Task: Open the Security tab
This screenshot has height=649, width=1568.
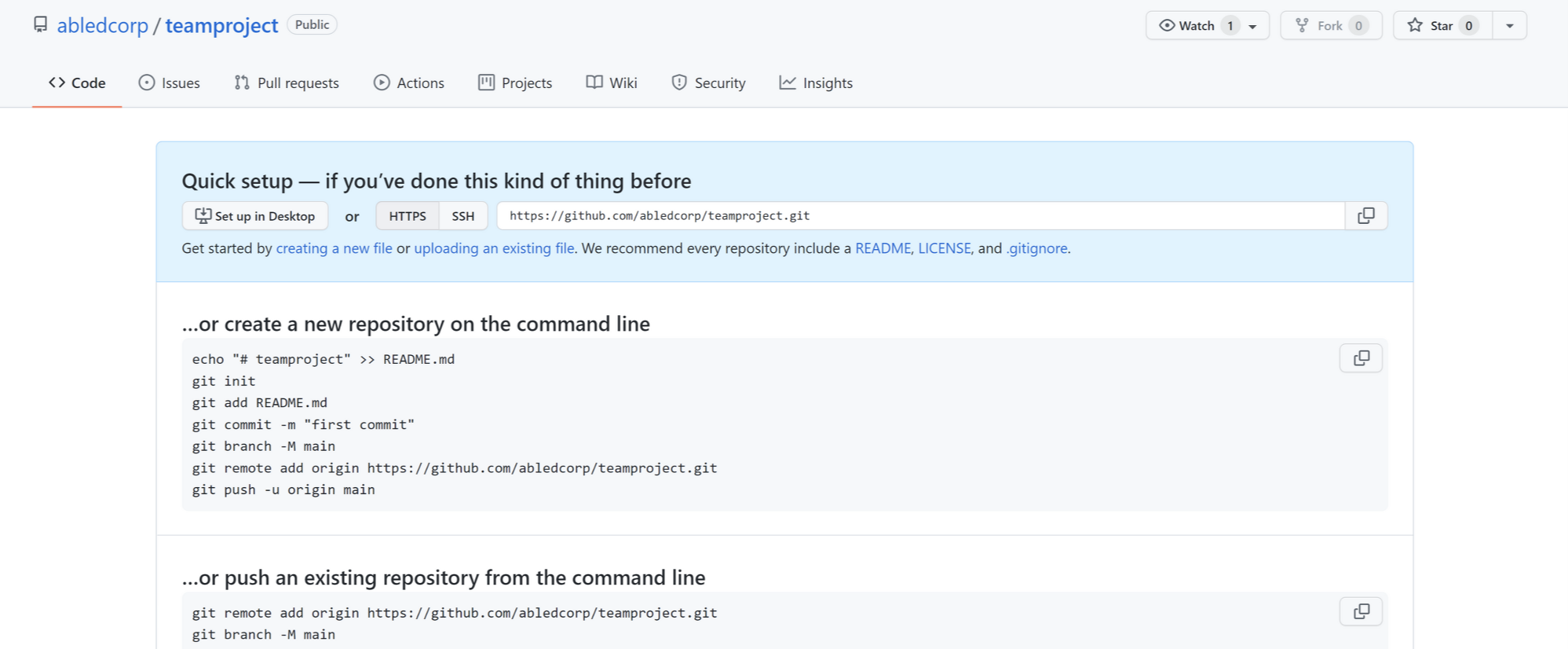Action: pyautogui.click(x=708, y=82)
